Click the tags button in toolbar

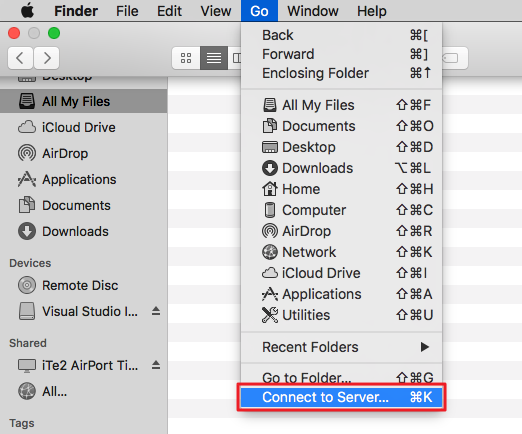(455, 58)
